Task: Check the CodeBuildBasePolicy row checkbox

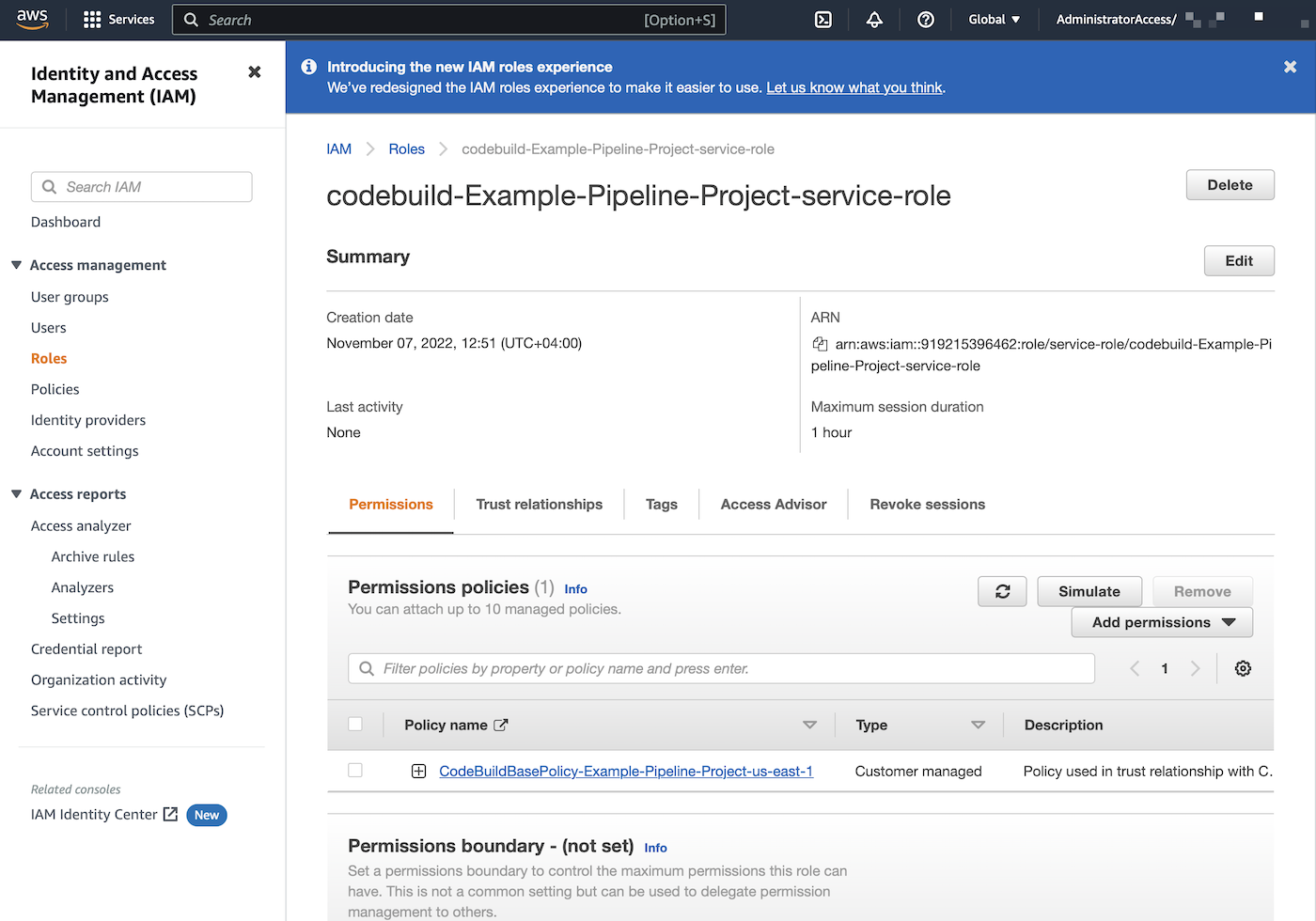Action: 355,771
